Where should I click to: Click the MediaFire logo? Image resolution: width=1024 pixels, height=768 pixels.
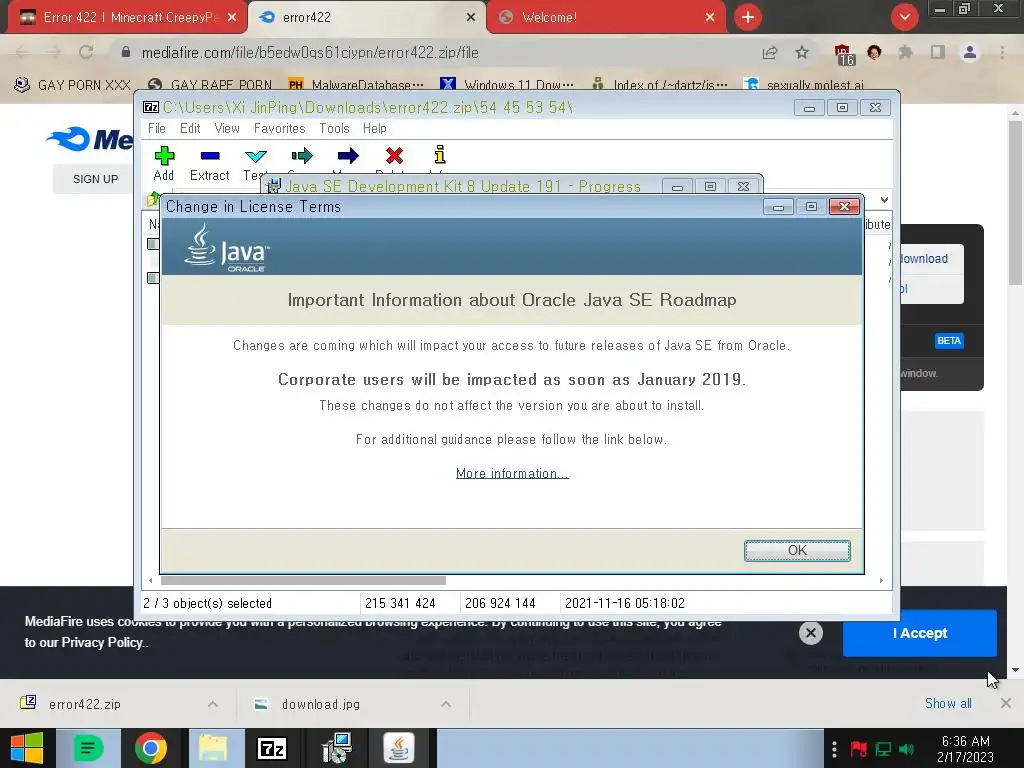tap(89, 138)
